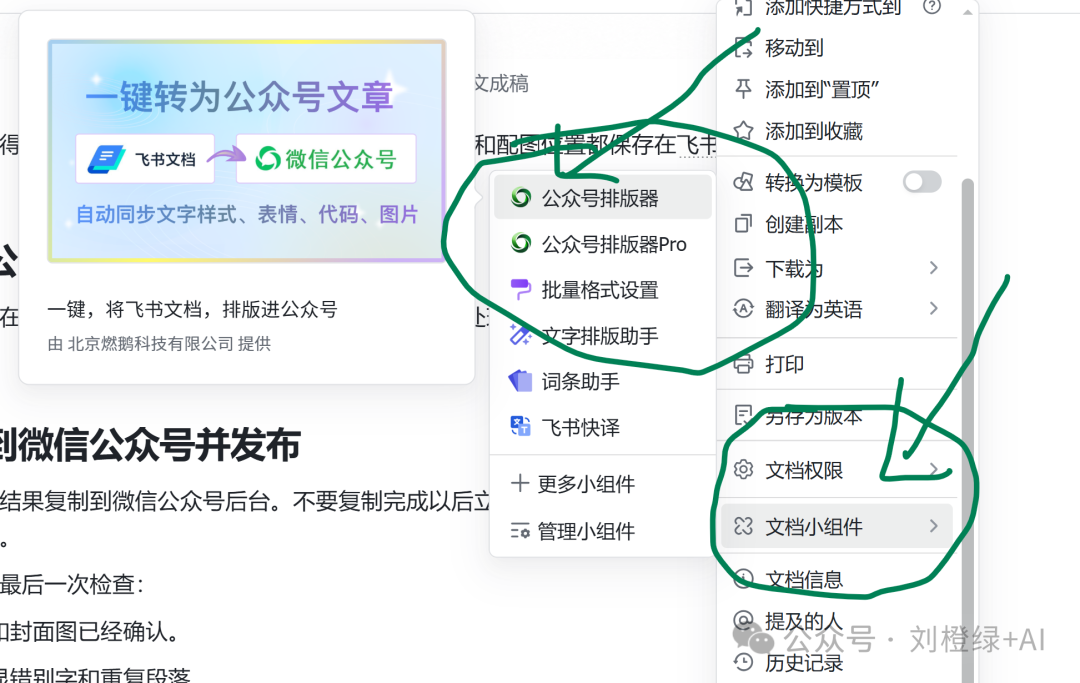Expand the 翻译为英语 submenu arrow

pos(933,308)
